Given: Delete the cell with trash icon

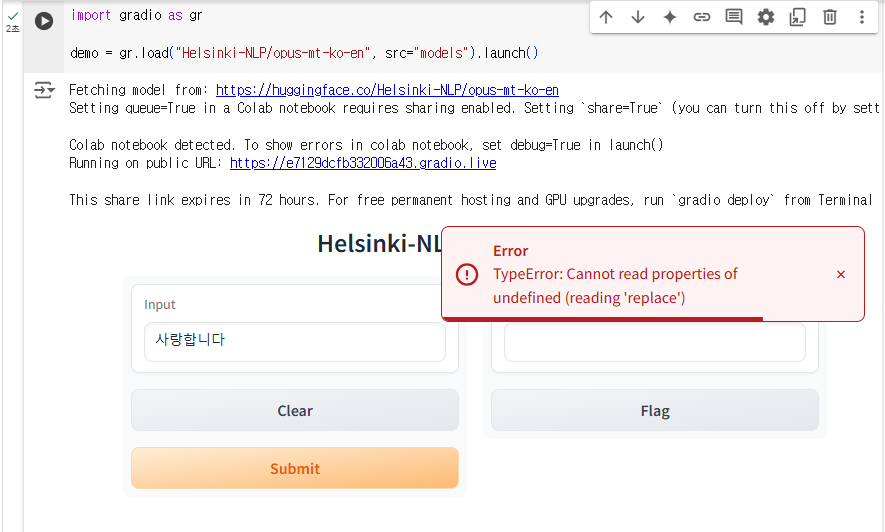Looking at the screenshot, I should coord(830,17).
